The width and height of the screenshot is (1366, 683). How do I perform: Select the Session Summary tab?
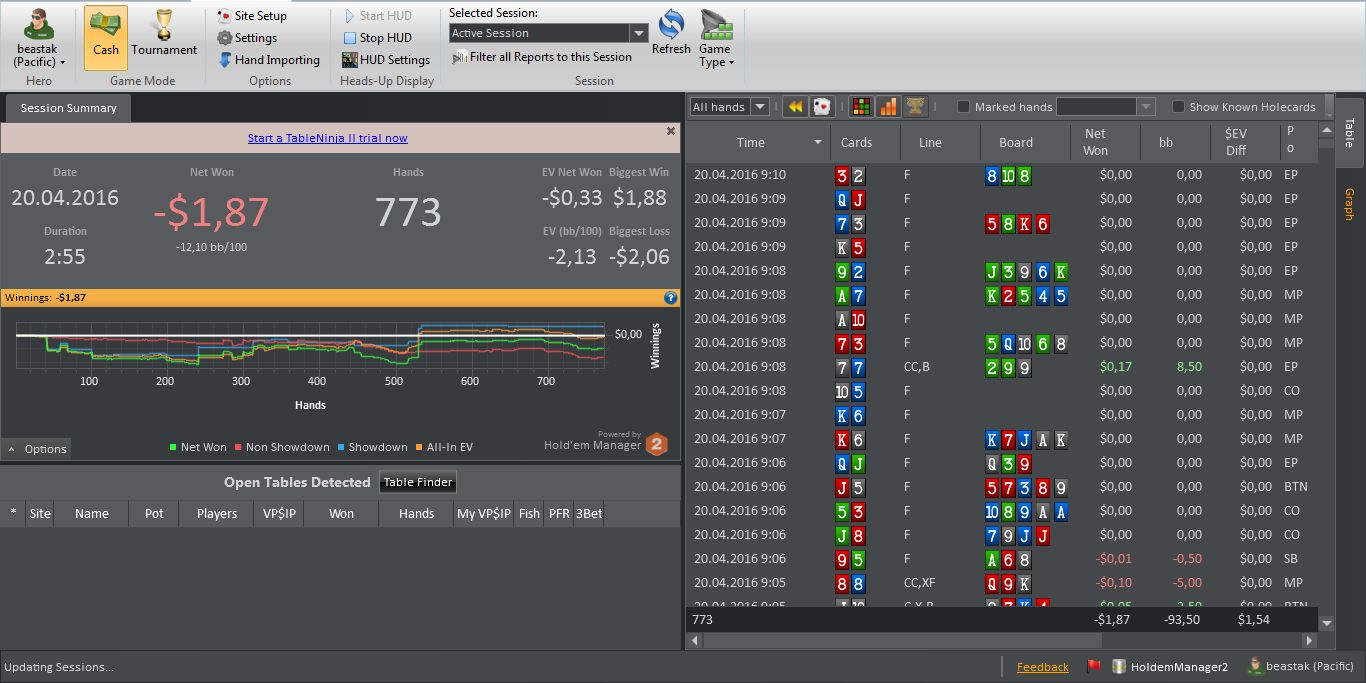point(68,108)
